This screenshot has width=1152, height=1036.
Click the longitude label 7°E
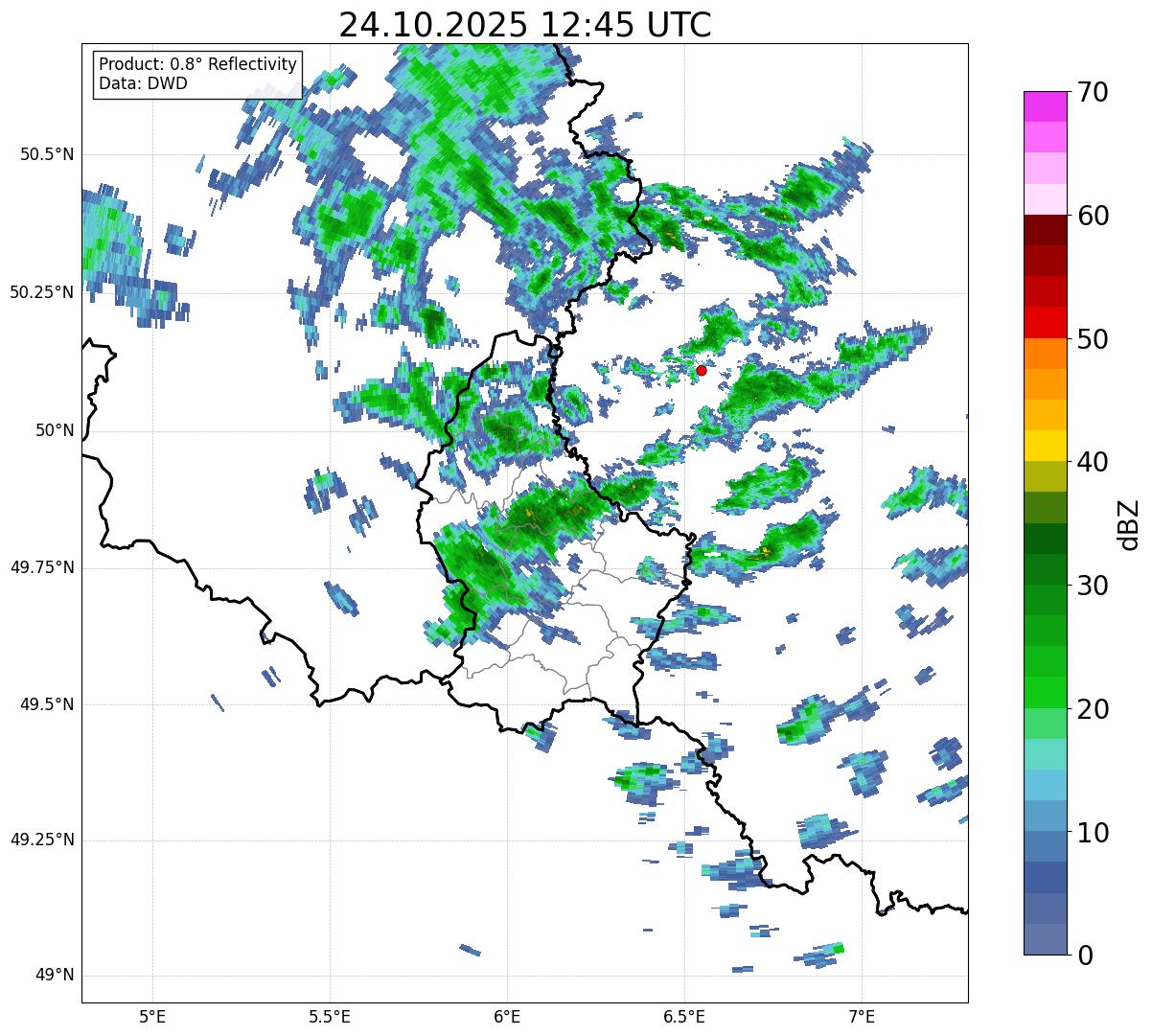[863, 1016]
